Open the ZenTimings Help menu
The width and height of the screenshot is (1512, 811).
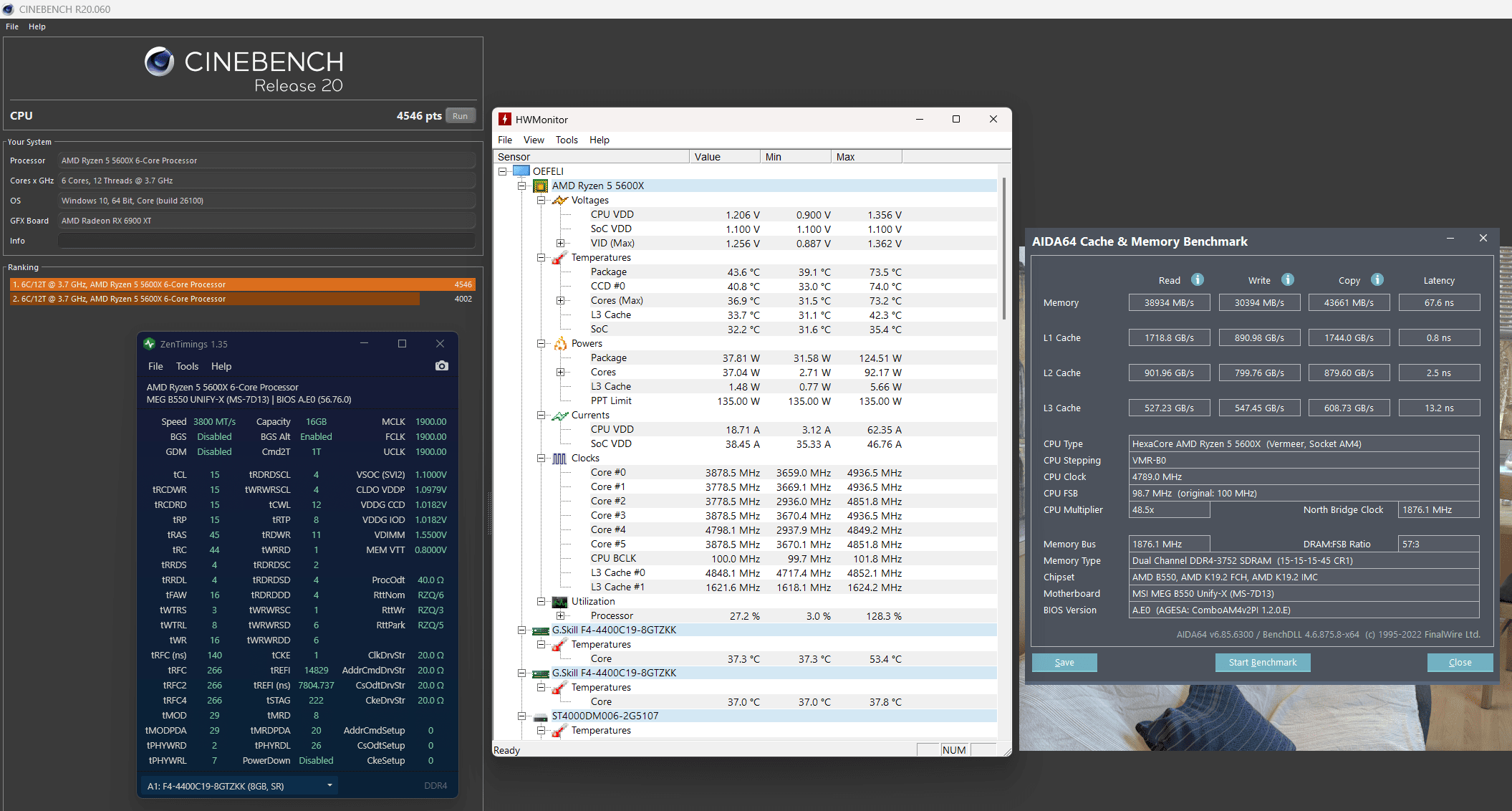coord(221,366)
